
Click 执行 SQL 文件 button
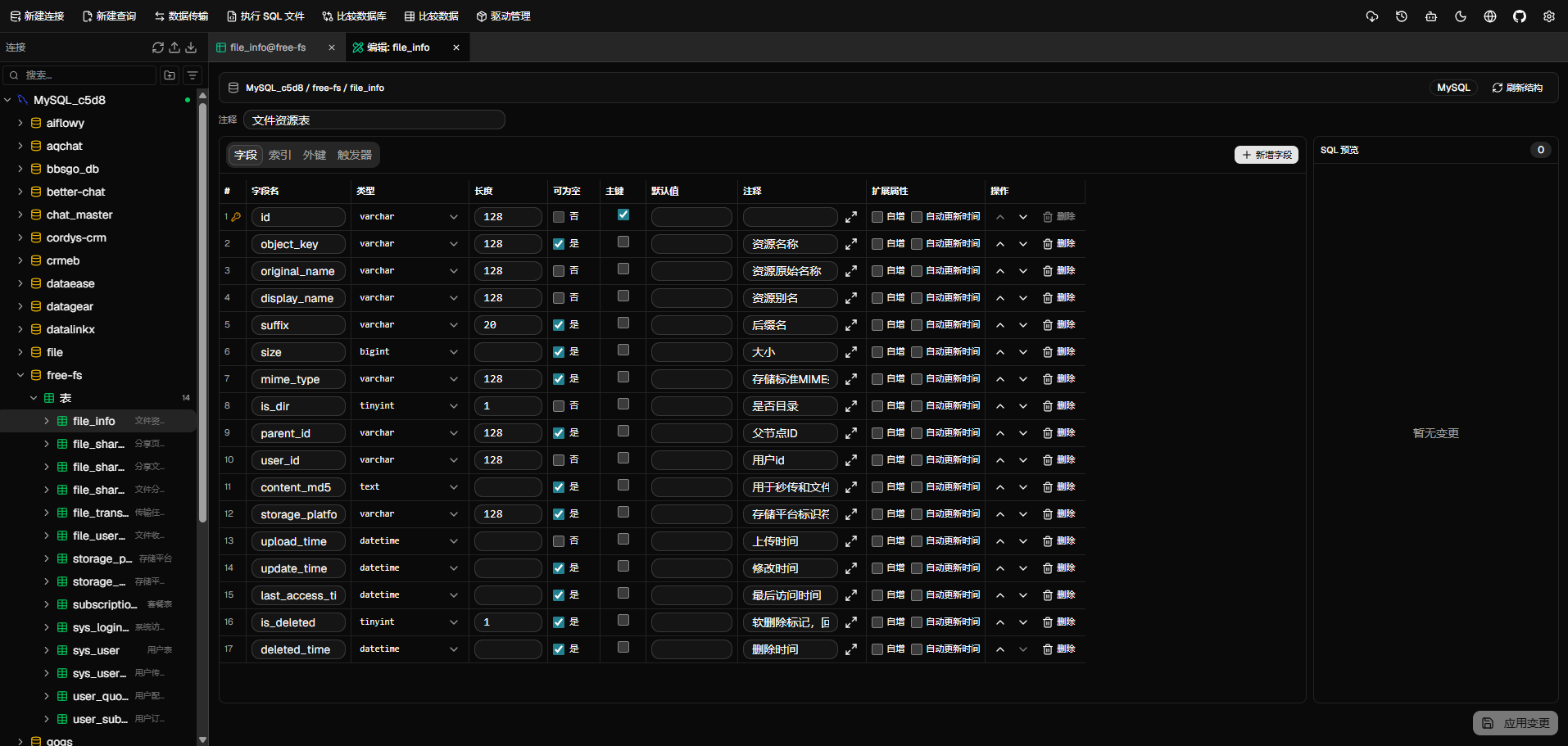click(265, 16)
